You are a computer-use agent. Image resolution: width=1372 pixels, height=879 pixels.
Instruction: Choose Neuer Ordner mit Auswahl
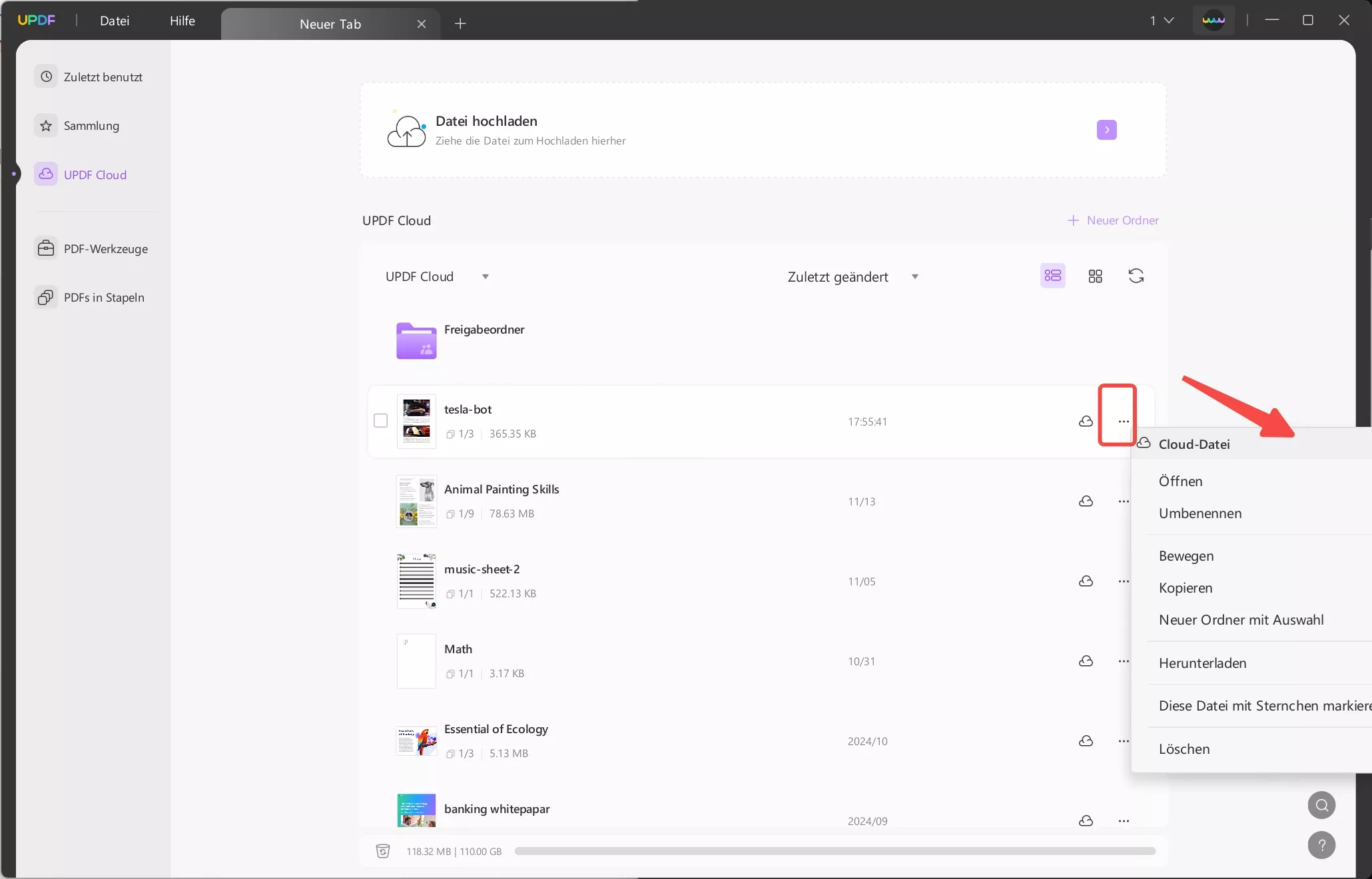point(1241,620)
